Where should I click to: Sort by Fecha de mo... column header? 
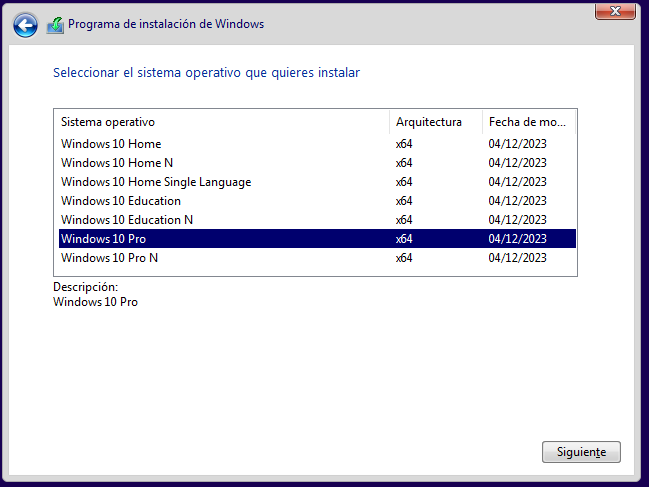click(529, 122)
